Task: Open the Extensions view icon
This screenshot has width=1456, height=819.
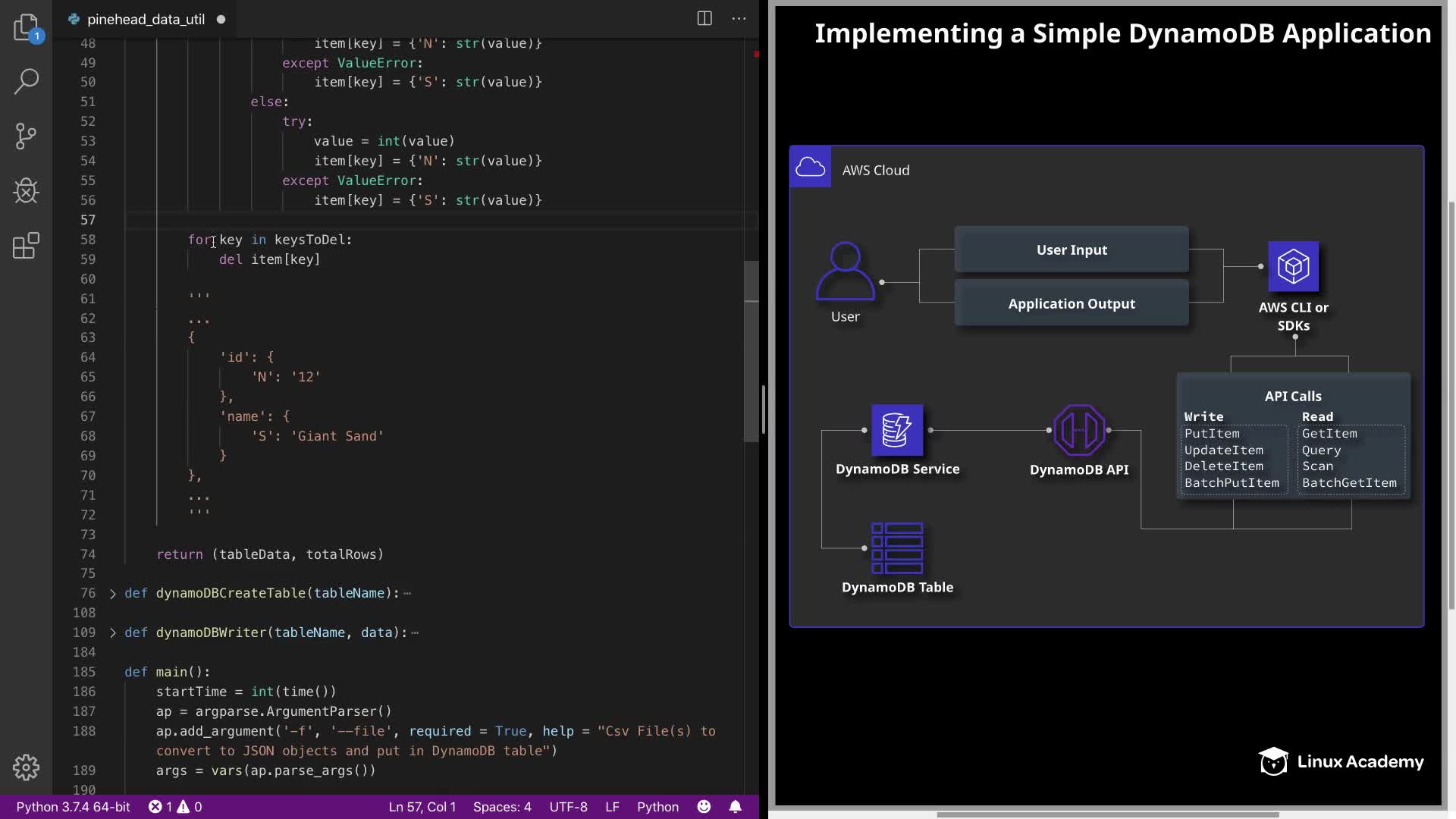Action: coord(26,246)
